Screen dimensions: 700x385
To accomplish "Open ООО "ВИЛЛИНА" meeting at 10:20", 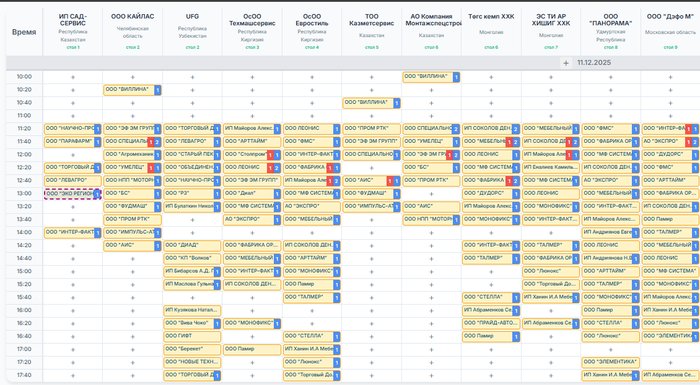I will pos(132,90).
